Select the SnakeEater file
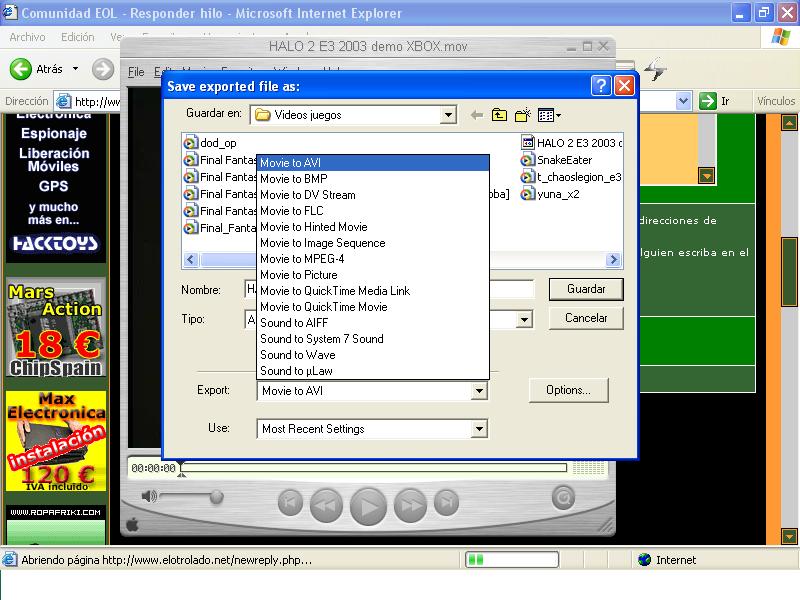The height and width of the screenshot is (600, 800). [x=557, y=160]
